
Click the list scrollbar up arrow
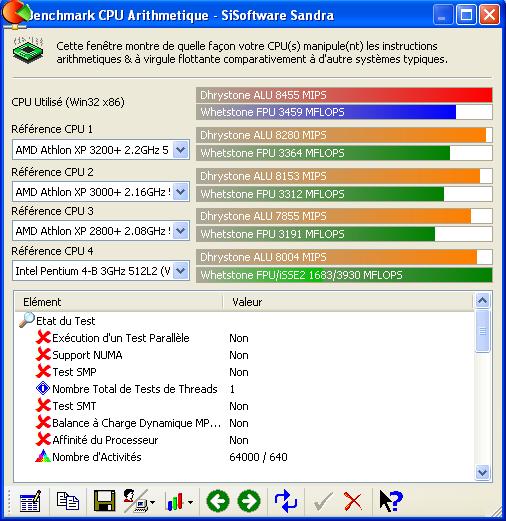(482, 301)
